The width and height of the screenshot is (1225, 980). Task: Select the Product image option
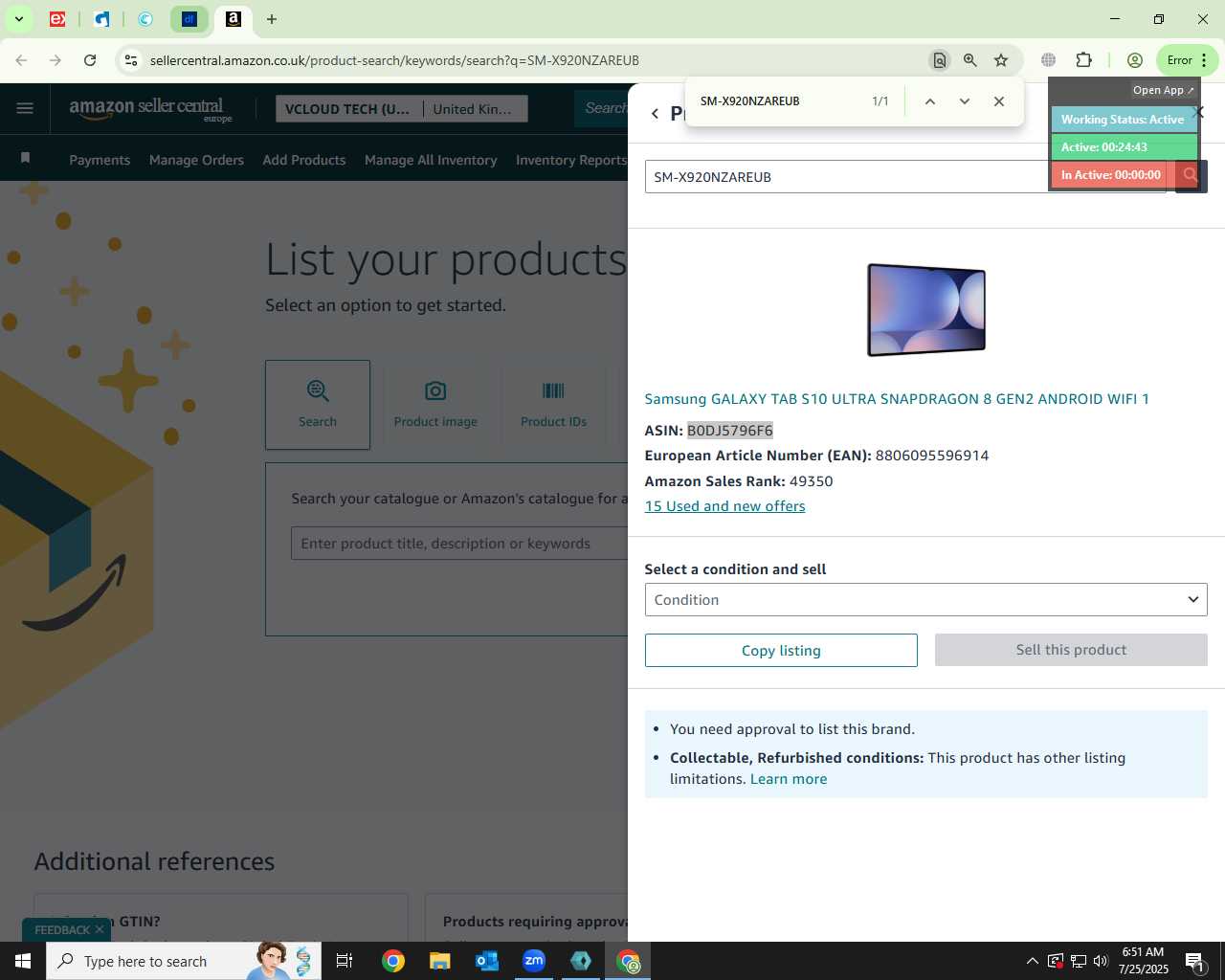(435, 405)
